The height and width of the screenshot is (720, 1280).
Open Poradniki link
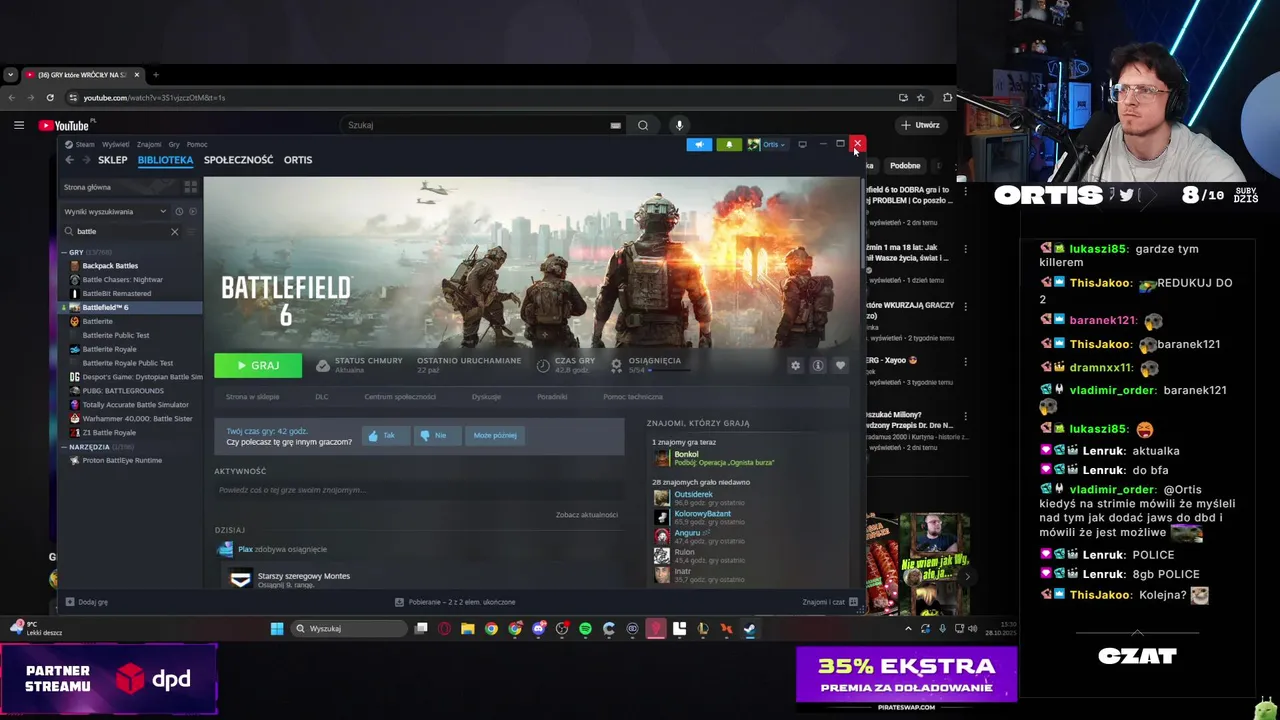(x=552, y=397)
